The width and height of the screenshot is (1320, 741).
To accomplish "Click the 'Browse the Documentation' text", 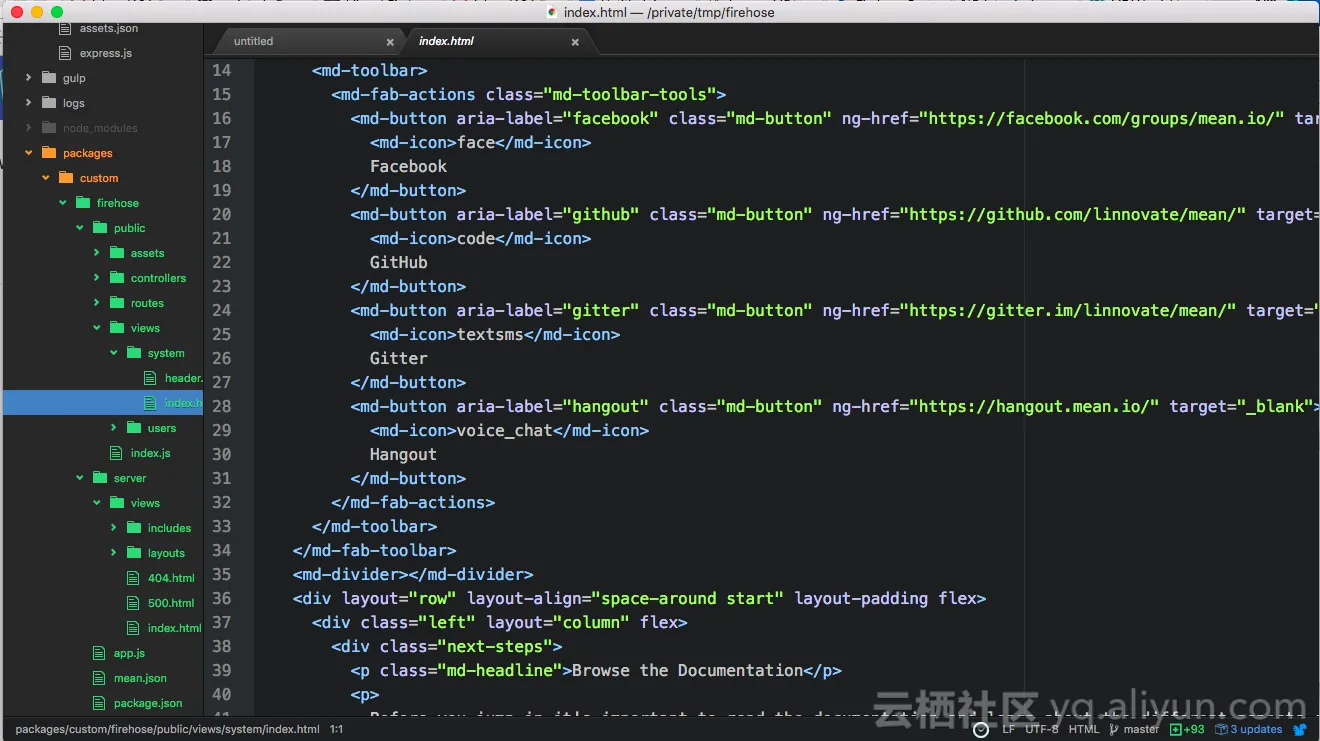I will (x=688, y=670).
